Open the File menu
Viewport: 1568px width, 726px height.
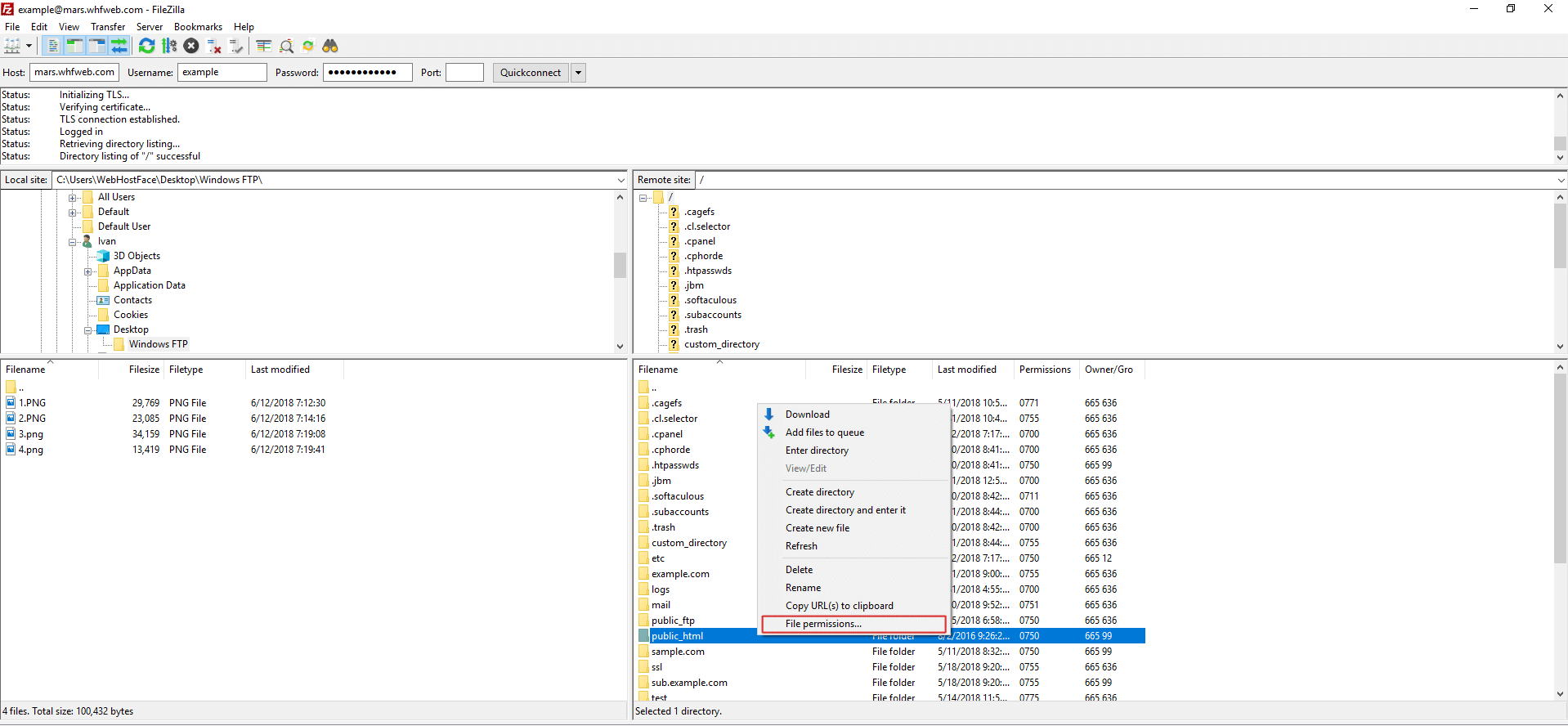12,27
